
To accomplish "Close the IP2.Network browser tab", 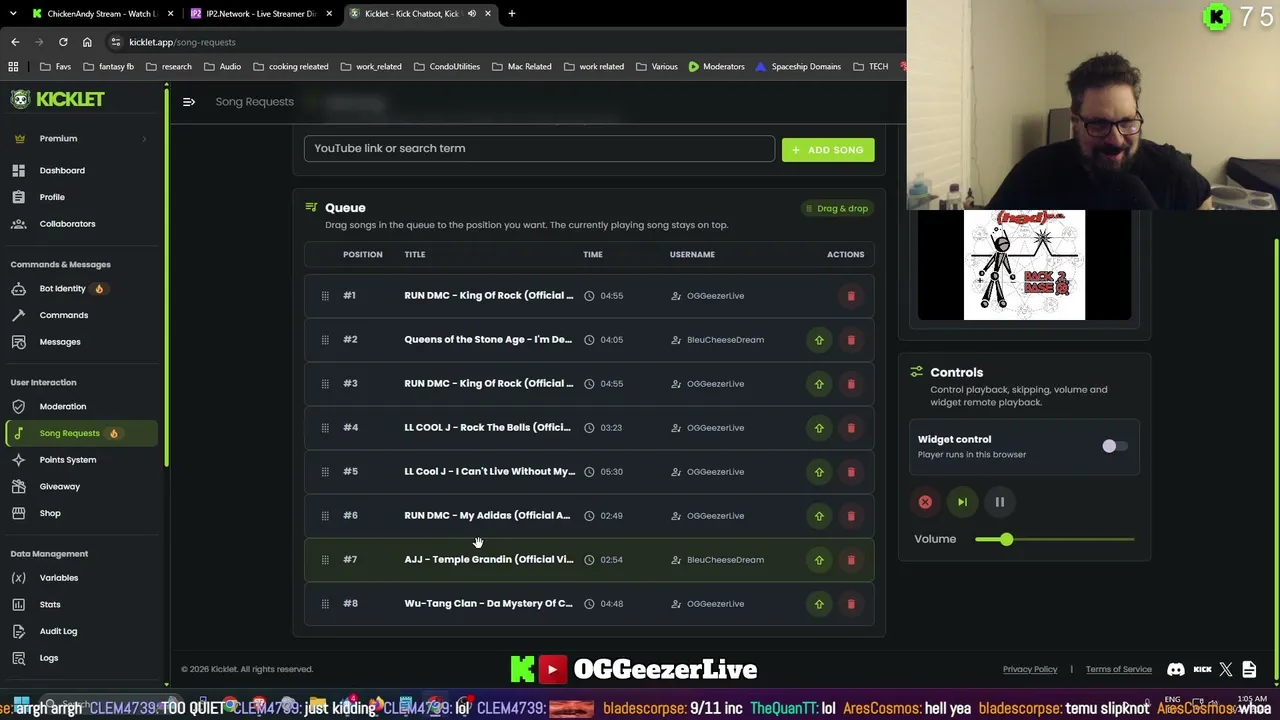I will point(331,14).
